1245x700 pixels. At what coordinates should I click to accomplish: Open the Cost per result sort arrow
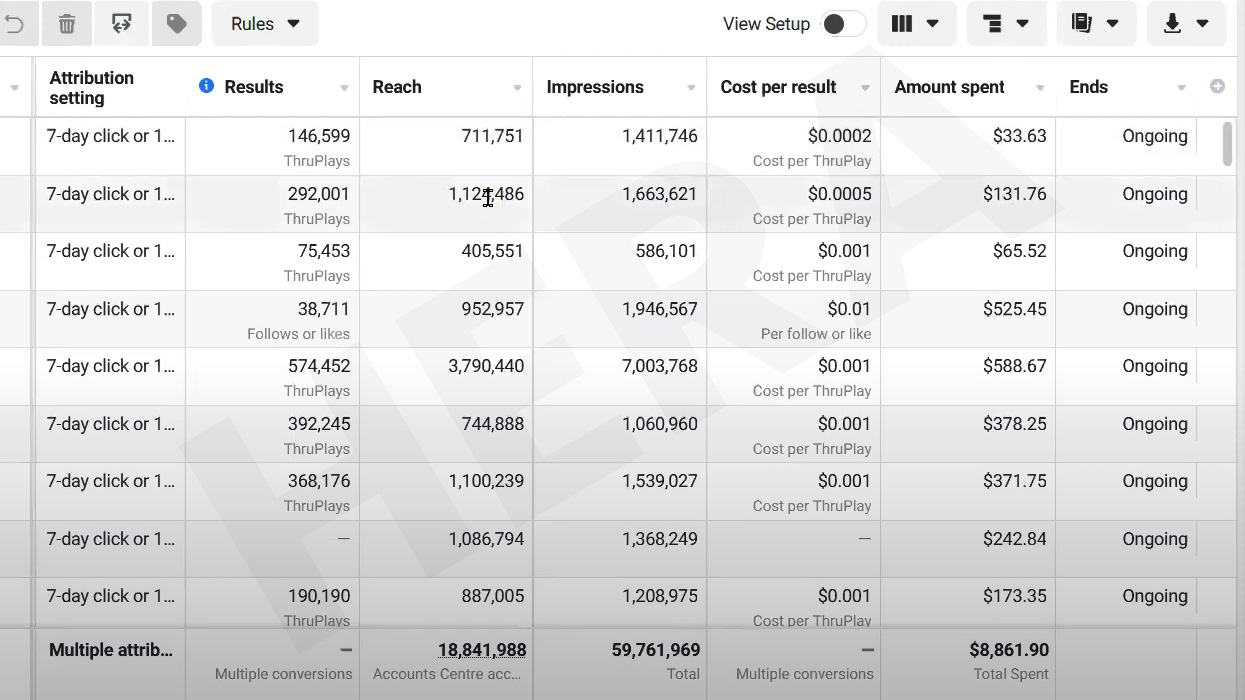coord(865,88)
